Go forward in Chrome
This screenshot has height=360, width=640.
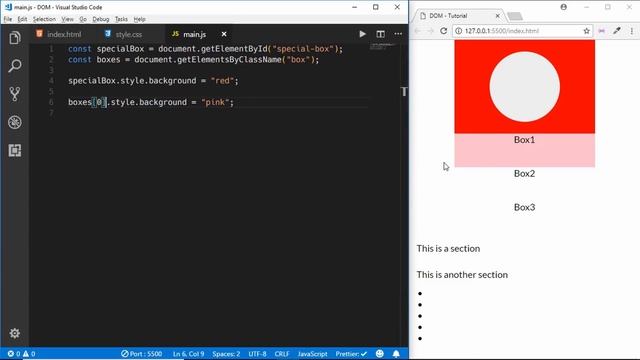[430, 31]
